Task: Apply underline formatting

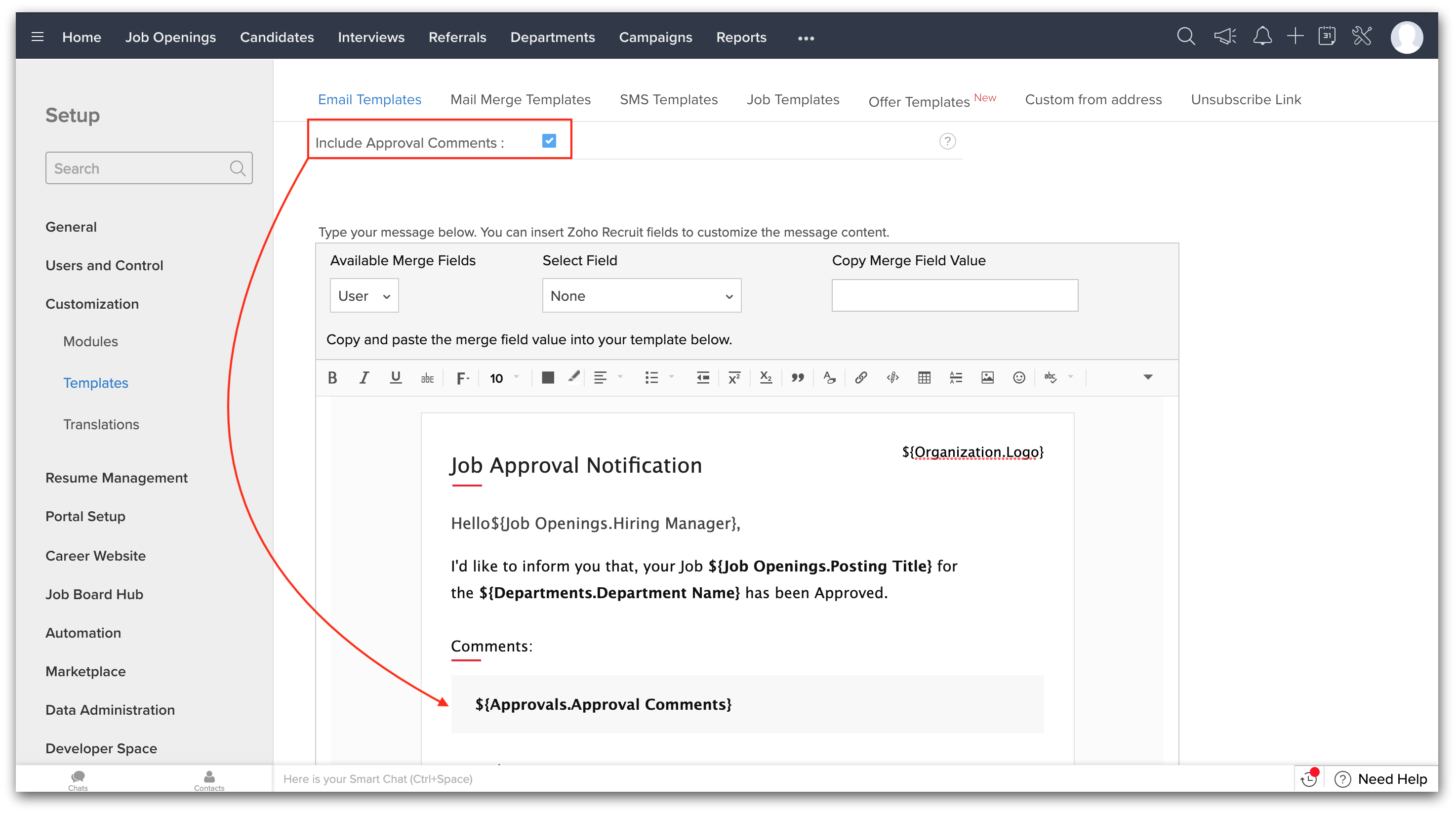Action: (x=396, y=378)
